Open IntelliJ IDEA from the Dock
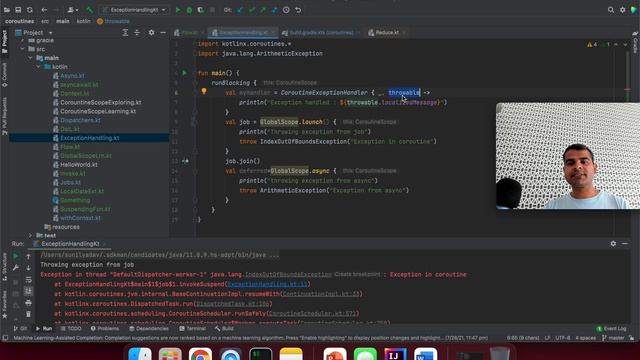 (x=395, y=354)
